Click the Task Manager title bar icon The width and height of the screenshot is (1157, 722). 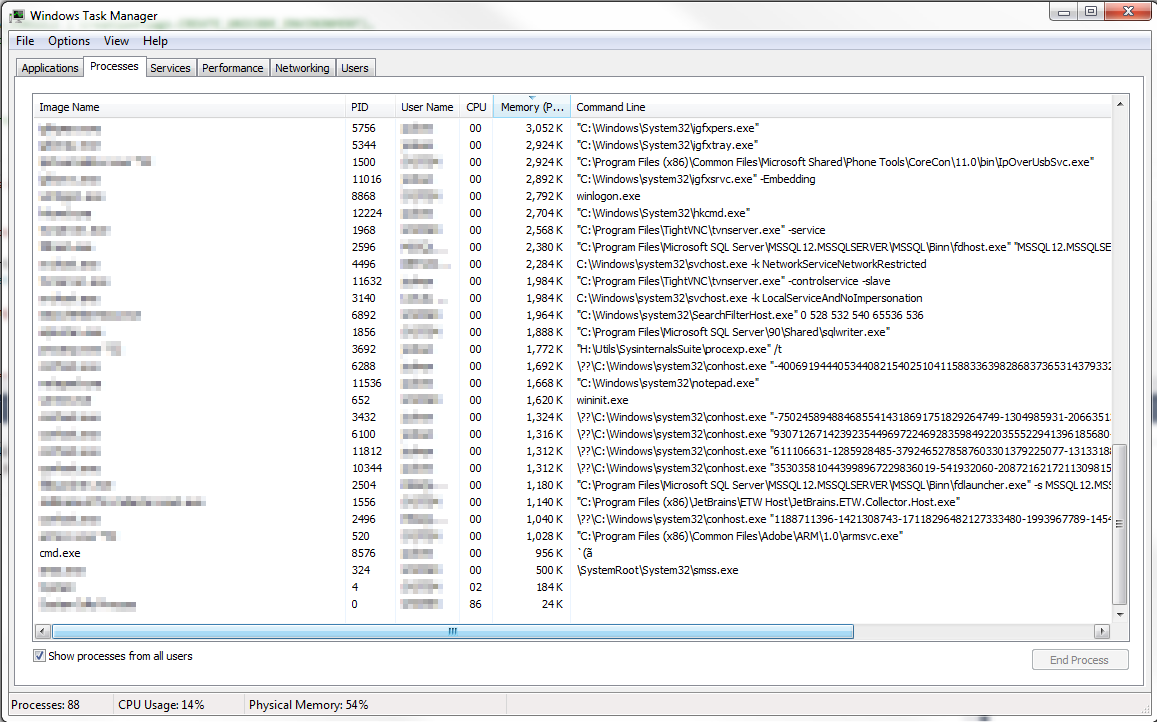(x=17, y=16)
